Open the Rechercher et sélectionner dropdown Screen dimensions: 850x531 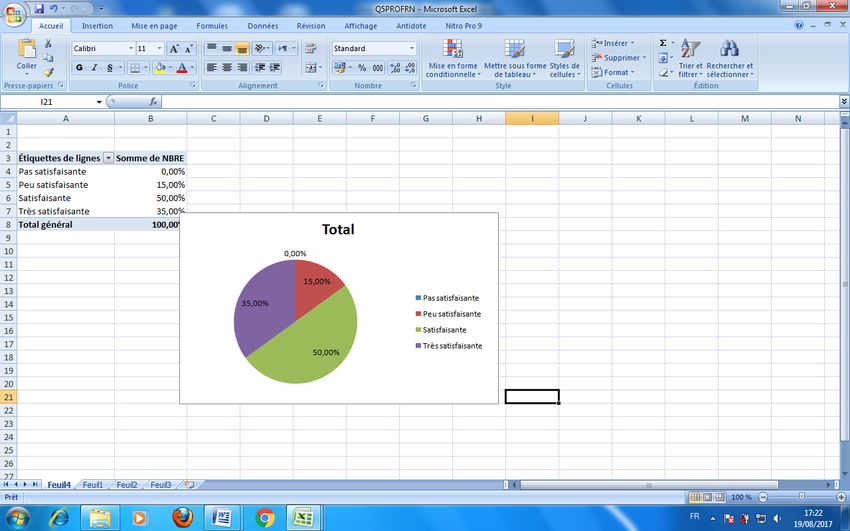click(x=730, y=58)
